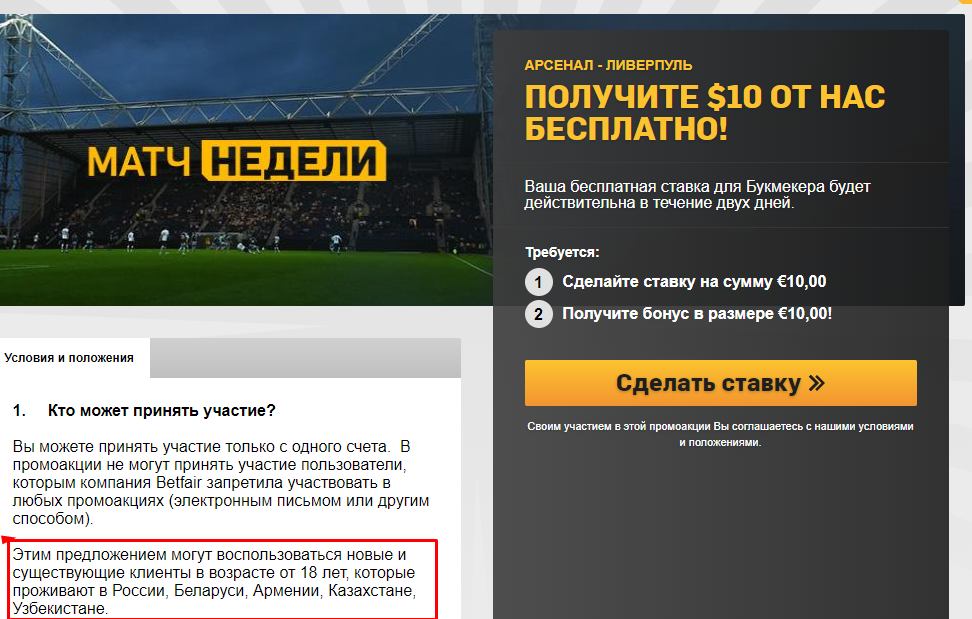972x619 pixels.
Task: Click the red arrow marker at box corner
Action: [x=8, y=540]
